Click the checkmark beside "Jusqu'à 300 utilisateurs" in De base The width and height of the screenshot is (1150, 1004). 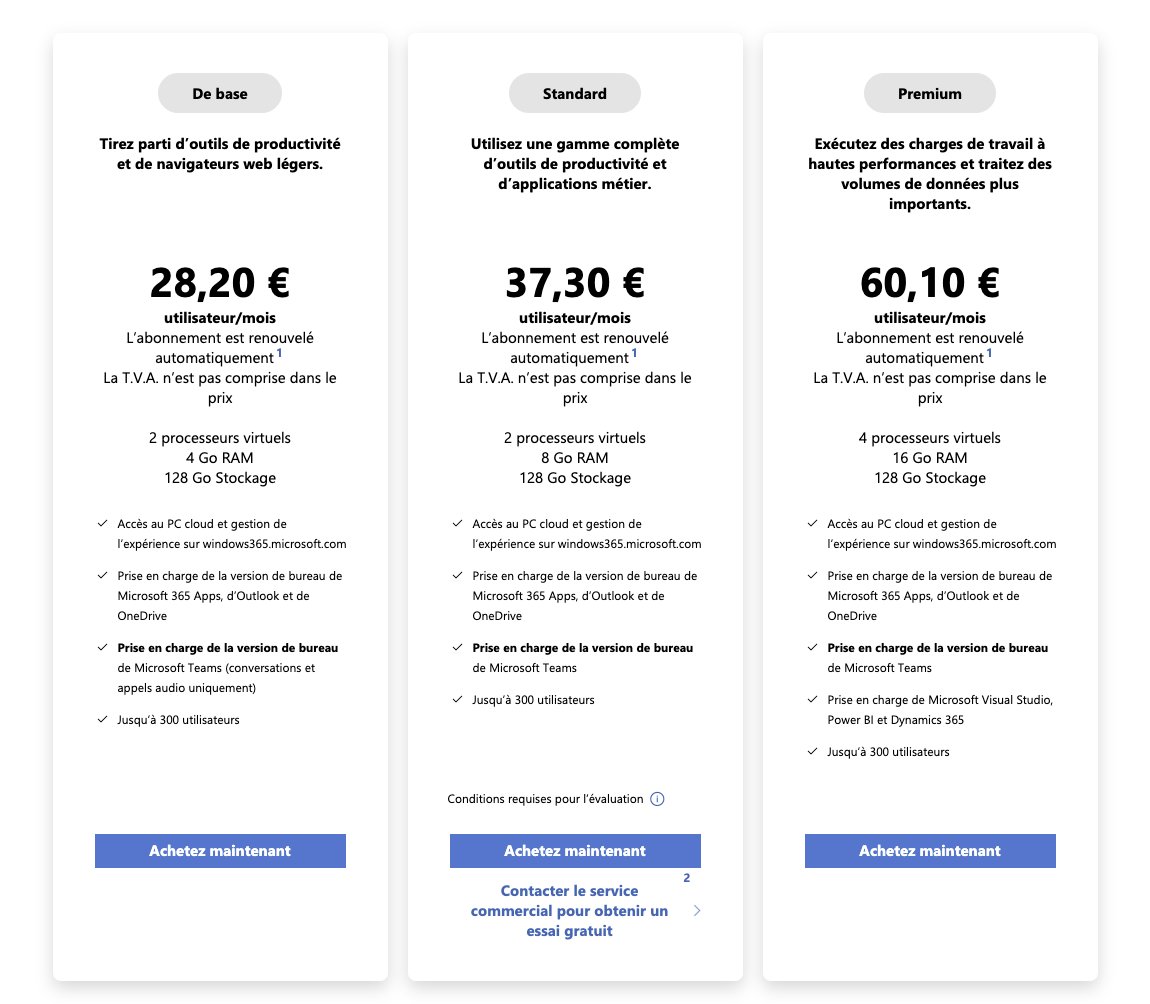[x=102, y=719]
